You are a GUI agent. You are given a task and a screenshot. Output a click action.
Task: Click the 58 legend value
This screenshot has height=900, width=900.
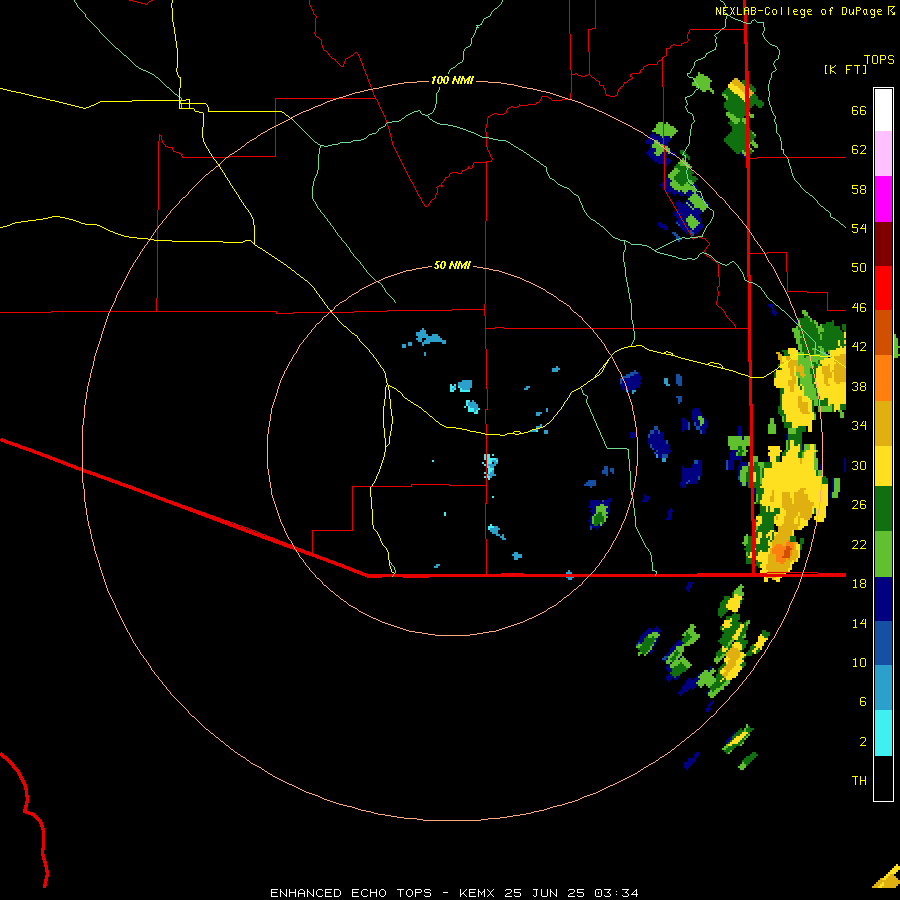click(x=859, y=189)
